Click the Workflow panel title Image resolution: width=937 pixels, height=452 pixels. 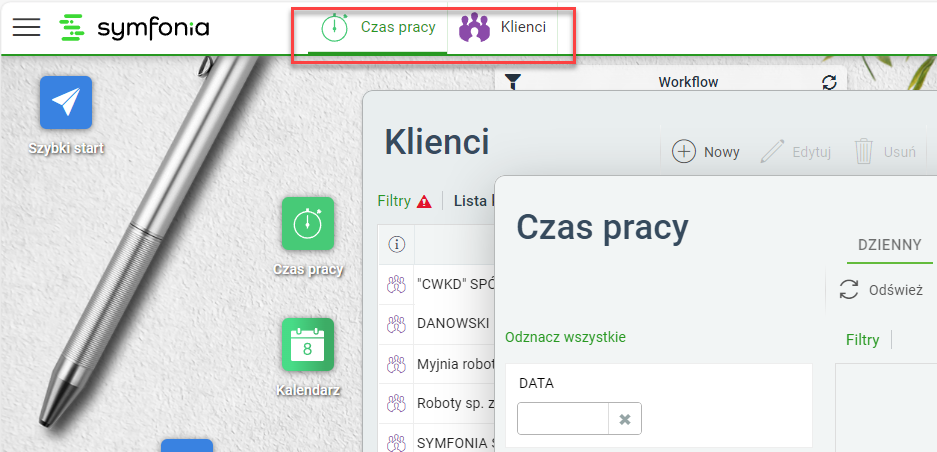688,82
